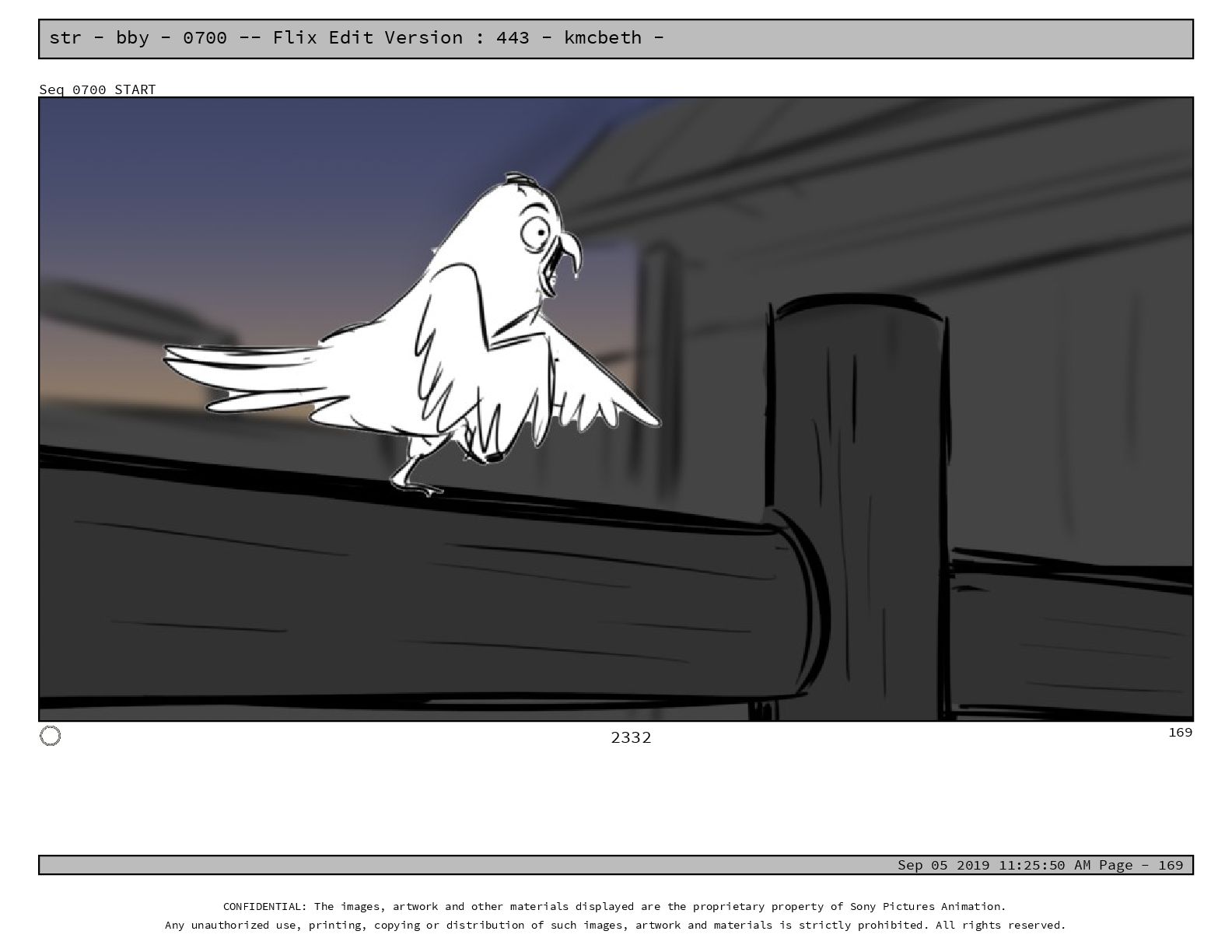Click the line beginning 'Any unauthorized use, printing'

tap(615, 925)
